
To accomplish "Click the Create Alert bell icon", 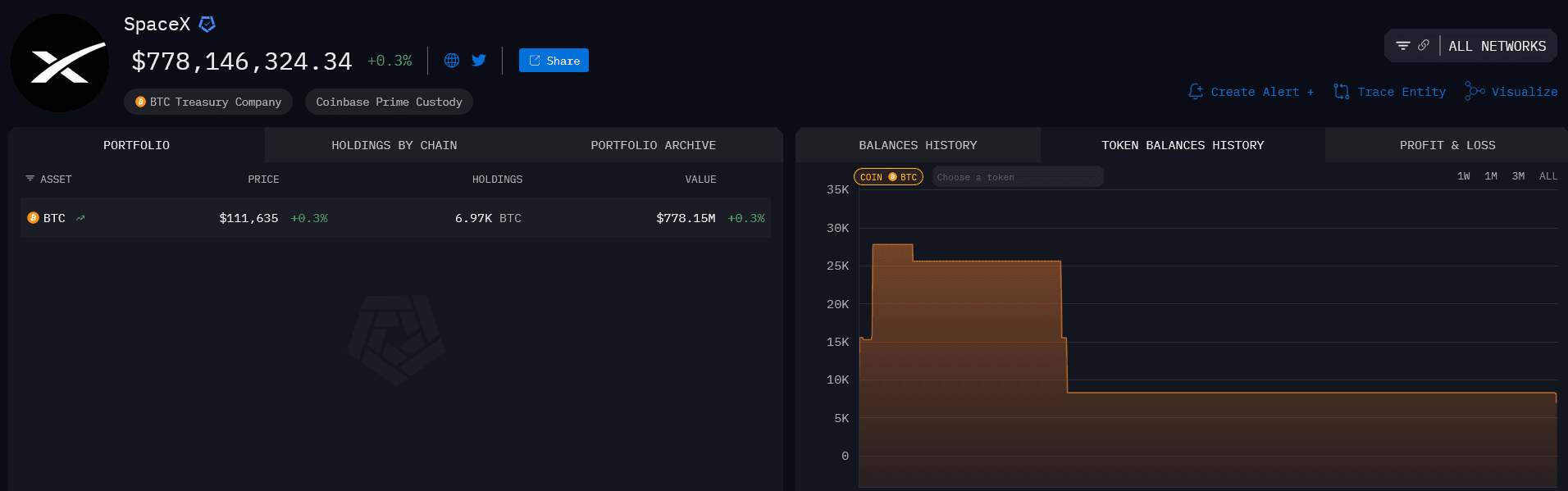I will pyautogui.click(x=1196, y=92).
